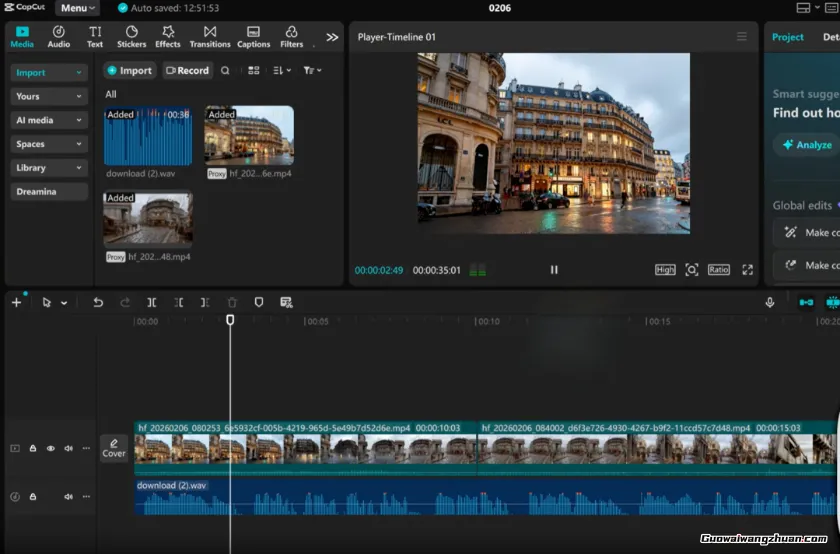
Task: Switch to the Captions tab
Action: [253, 36]
